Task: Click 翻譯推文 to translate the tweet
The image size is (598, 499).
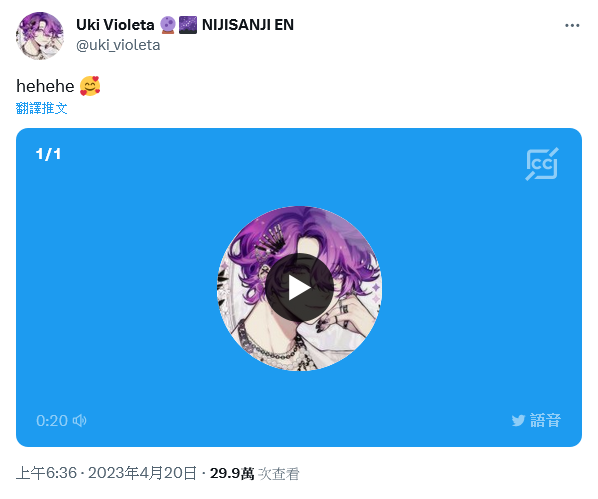Action: (42, 108)
